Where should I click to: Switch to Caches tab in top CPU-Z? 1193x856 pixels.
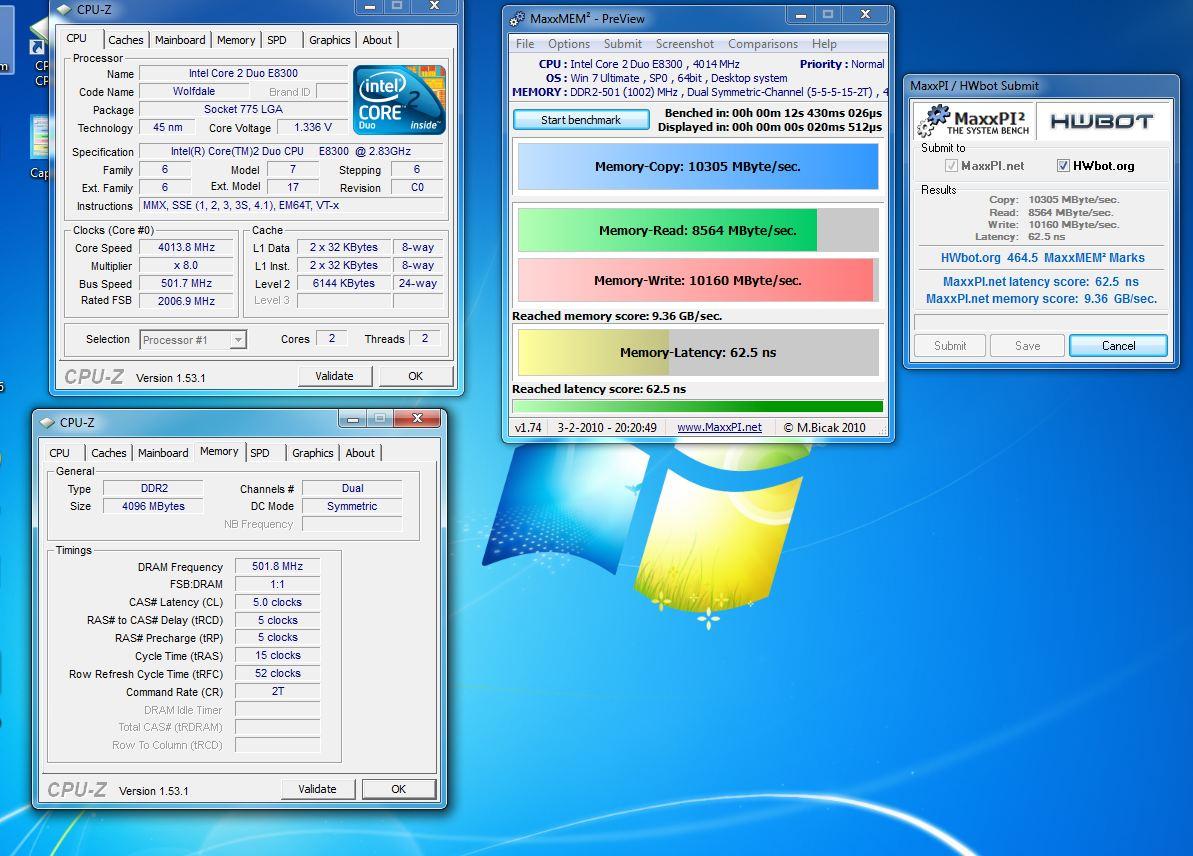[126, 40]
